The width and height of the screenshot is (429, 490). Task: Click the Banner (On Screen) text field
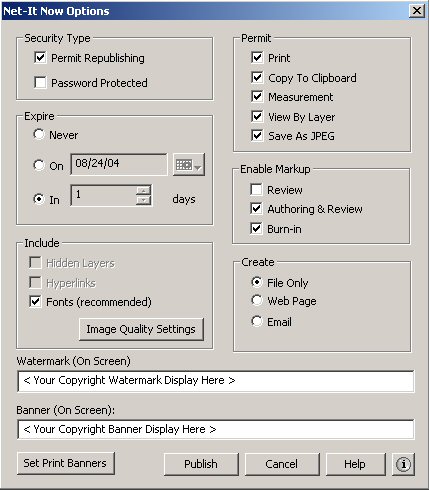click(216, 429)
